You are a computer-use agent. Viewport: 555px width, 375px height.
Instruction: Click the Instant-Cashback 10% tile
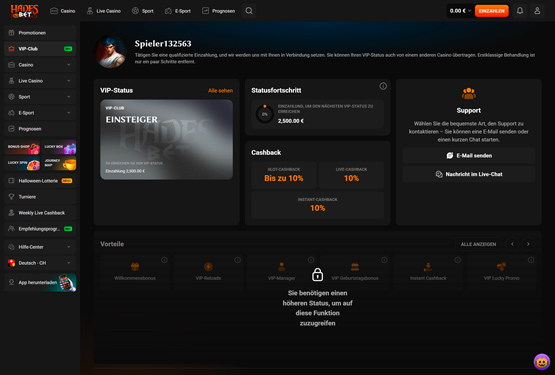tap(317, 205)
